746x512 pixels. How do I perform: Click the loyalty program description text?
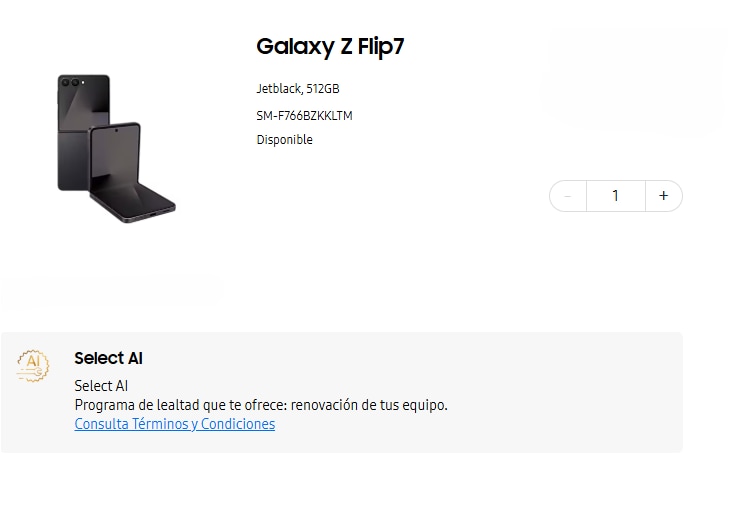click(261, 405)
